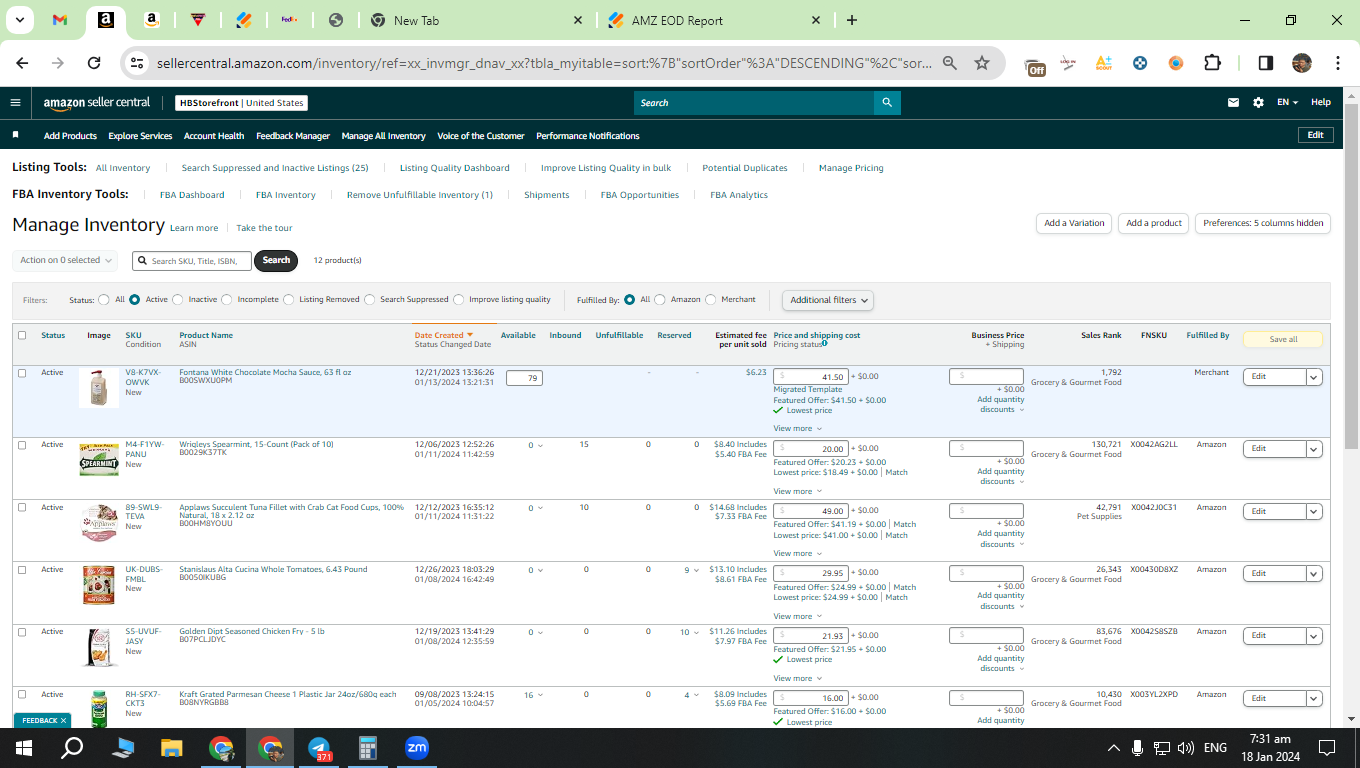Close the FEEDBACK widget with its X
The width and height of the screenshot is (1360, 768).
(x=63, y=720)
